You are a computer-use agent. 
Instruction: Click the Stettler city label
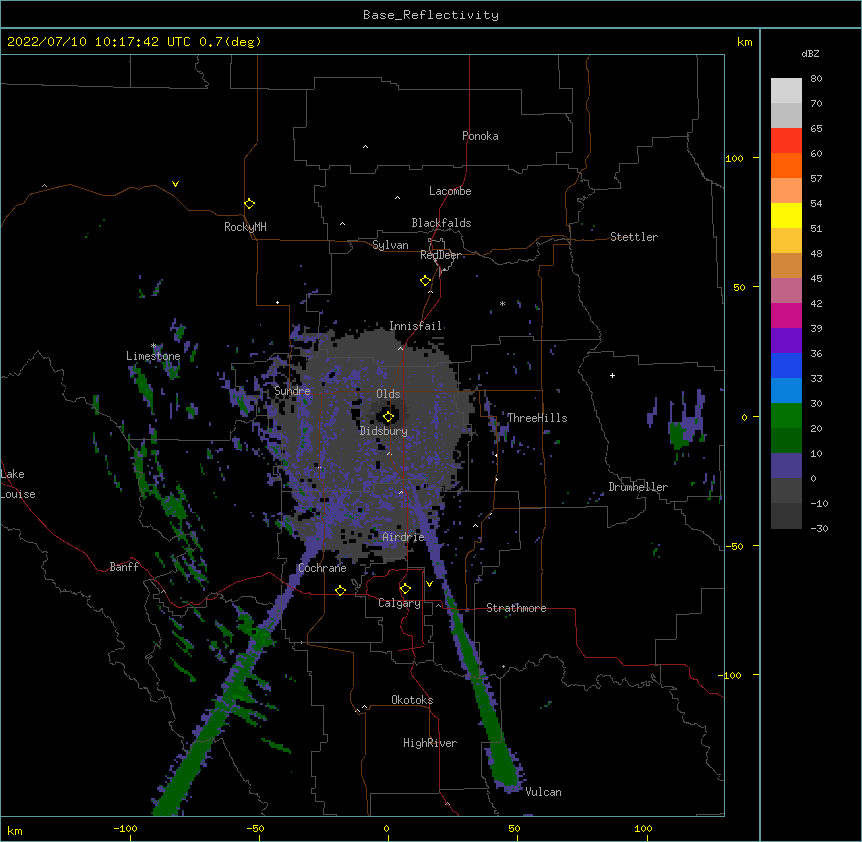coord(633,237)
